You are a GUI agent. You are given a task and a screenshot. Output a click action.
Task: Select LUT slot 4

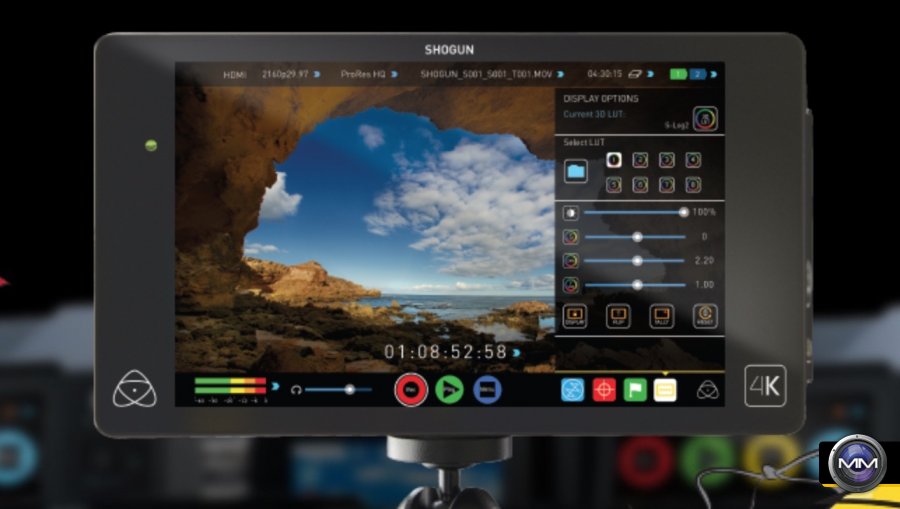693,160
